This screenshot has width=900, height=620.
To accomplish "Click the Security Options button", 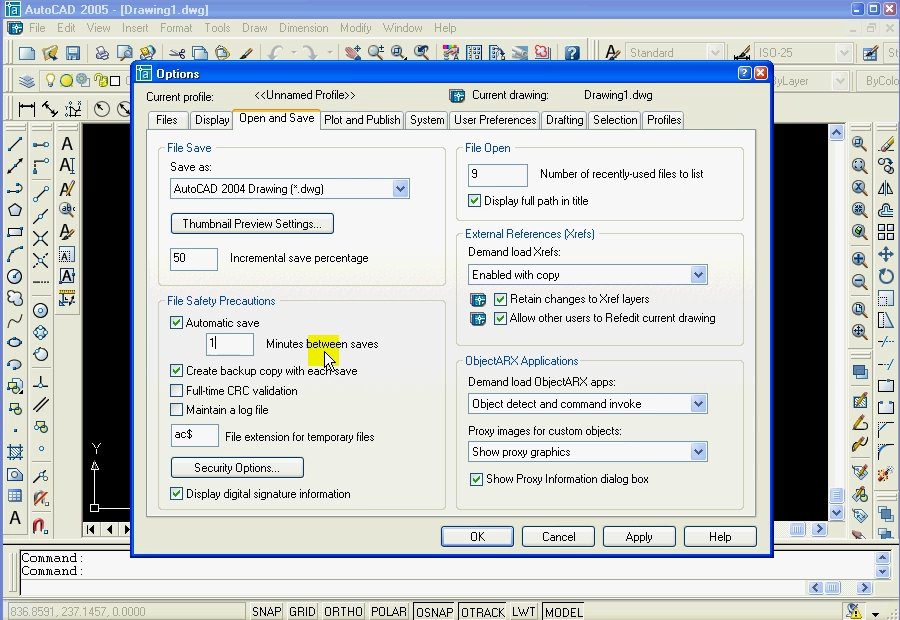I will point(237,468).
